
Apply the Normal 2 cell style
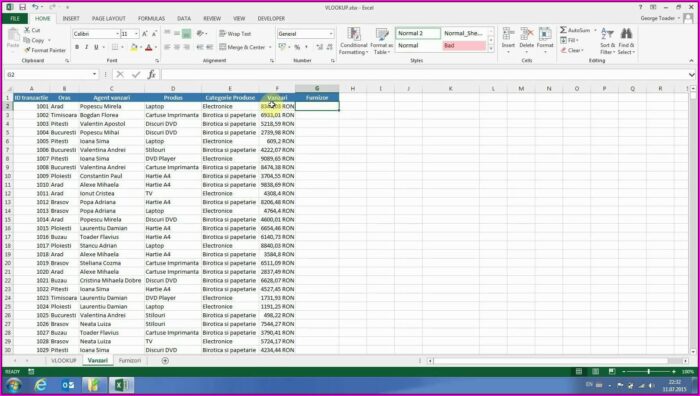pyautogui.click(x=418, y=33)
